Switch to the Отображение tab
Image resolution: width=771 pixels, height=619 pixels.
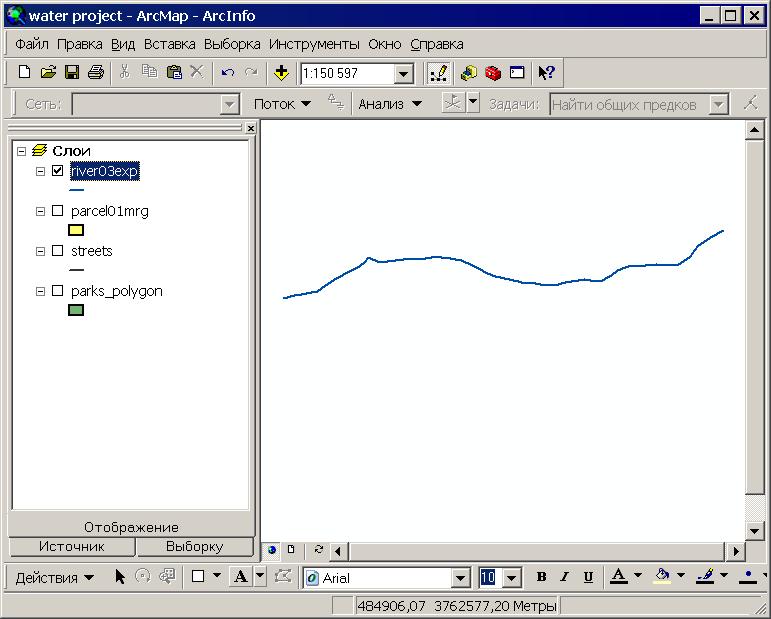[131, 527]
